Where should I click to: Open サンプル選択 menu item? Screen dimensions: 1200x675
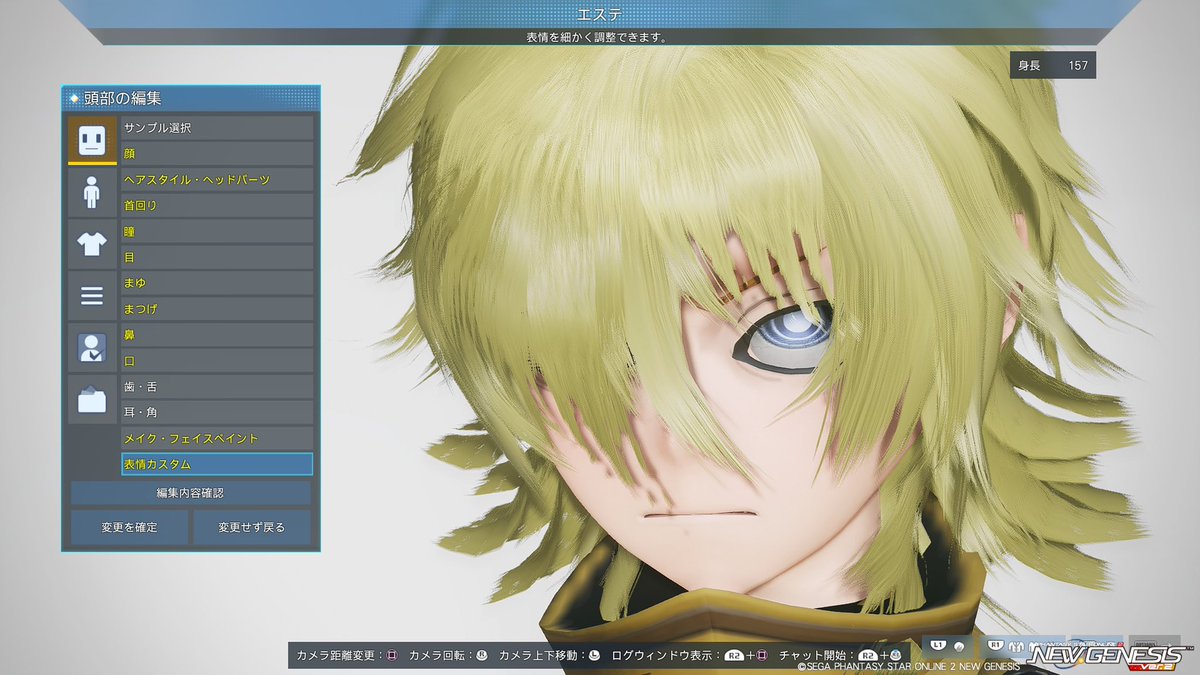tap(217, 128)
